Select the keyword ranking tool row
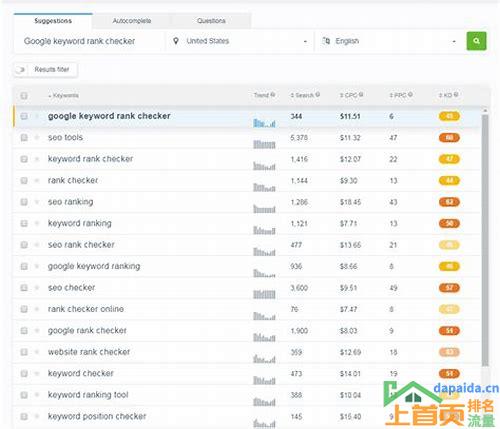500x429 pixels. (247, 395)
